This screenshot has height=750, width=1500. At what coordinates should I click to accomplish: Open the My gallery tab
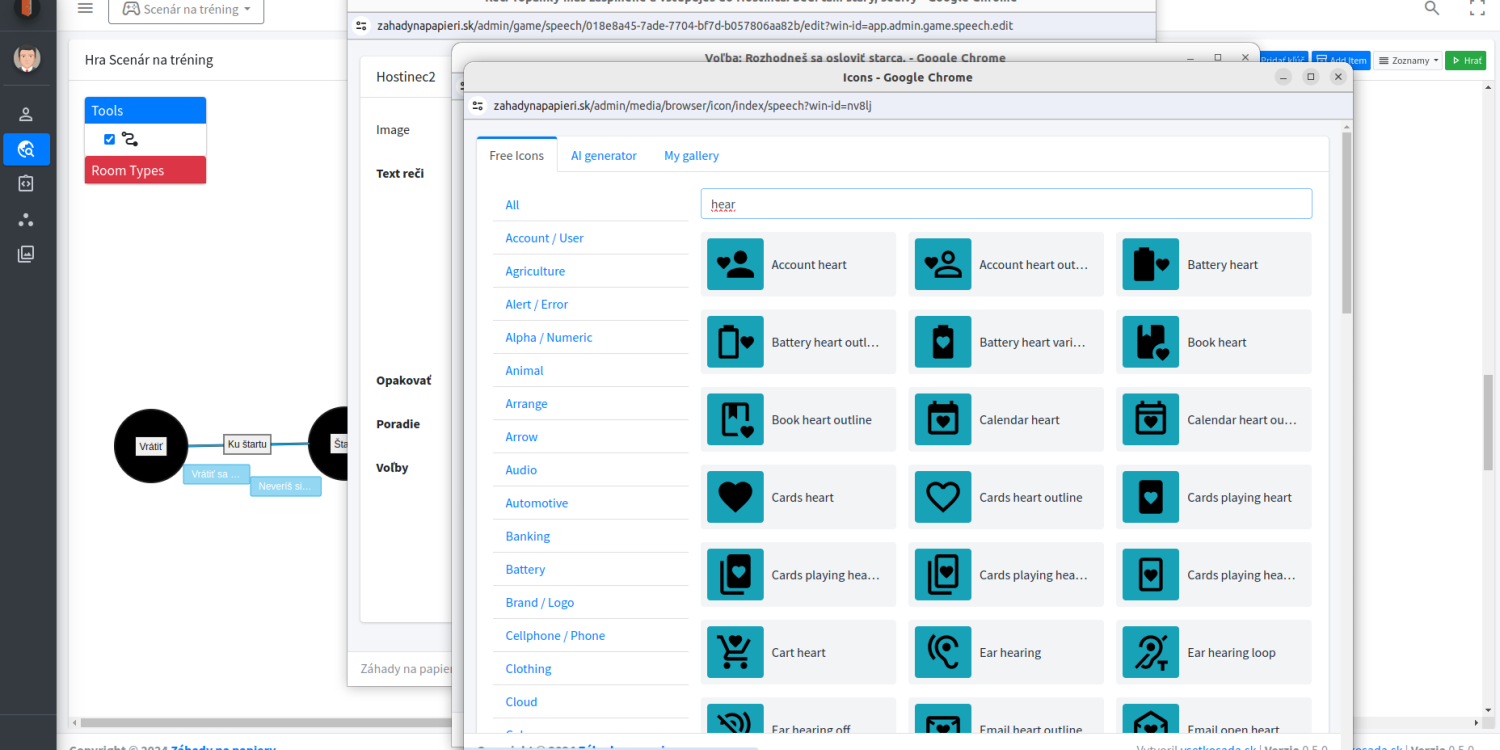coord(691,155)
